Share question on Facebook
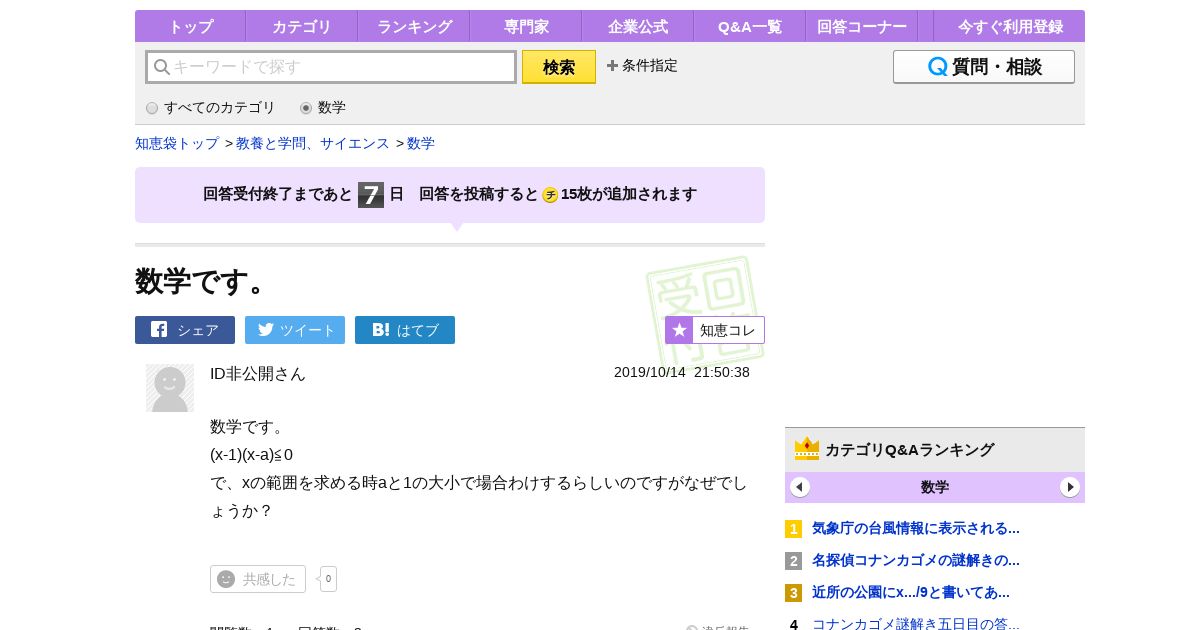Screen dimensions: 1200x630 185,330
